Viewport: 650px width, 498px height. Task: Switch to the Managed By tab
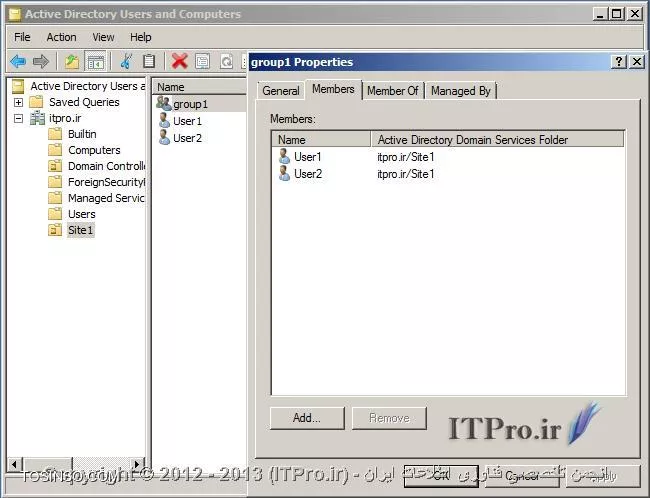tap(461, 91)
